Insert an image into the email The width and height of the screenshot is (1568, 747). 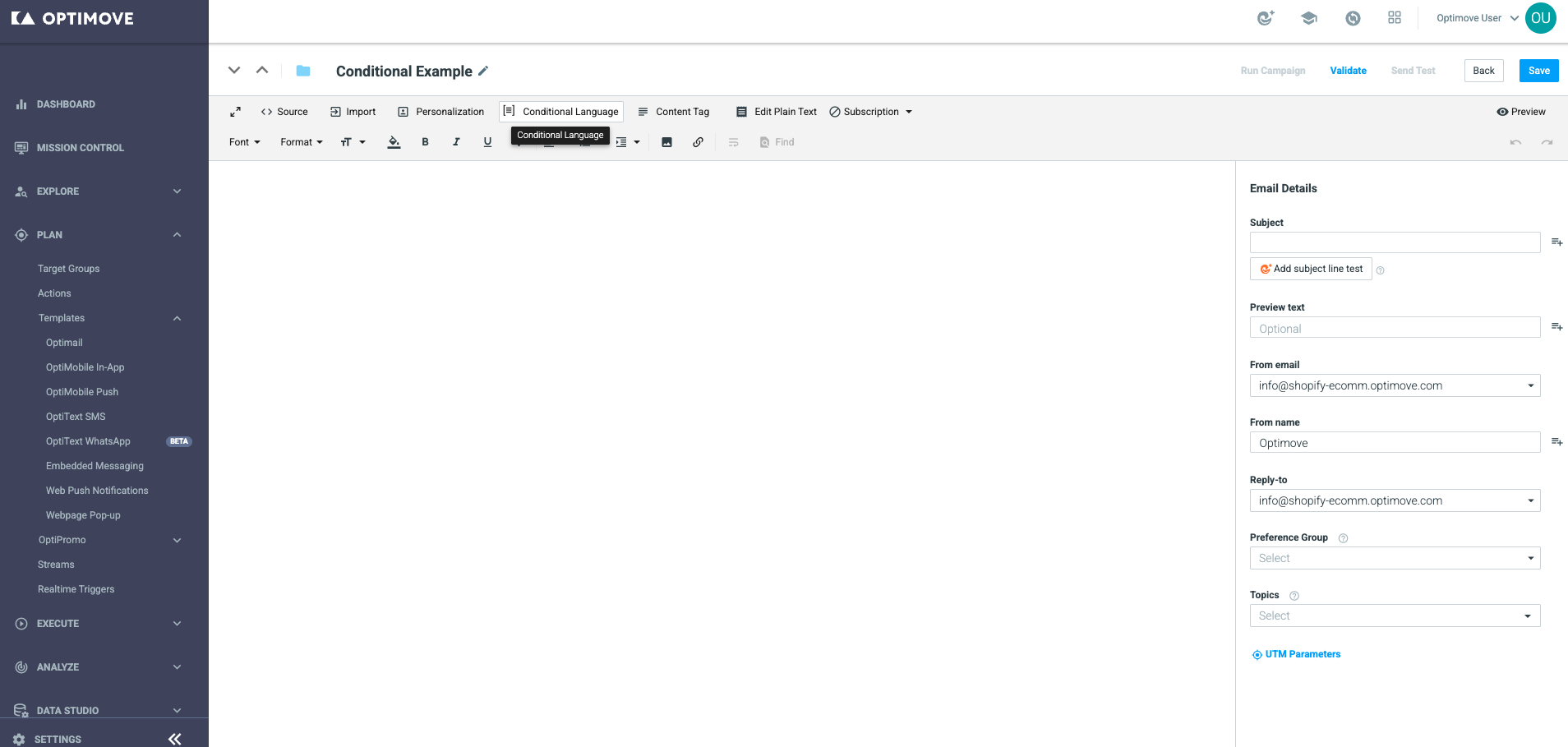click(667, 142)
